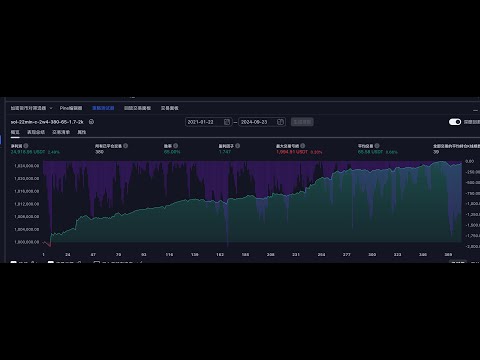Open the replay trading panel tab
This screenshot has width=480, height=360.
point(137,108)
